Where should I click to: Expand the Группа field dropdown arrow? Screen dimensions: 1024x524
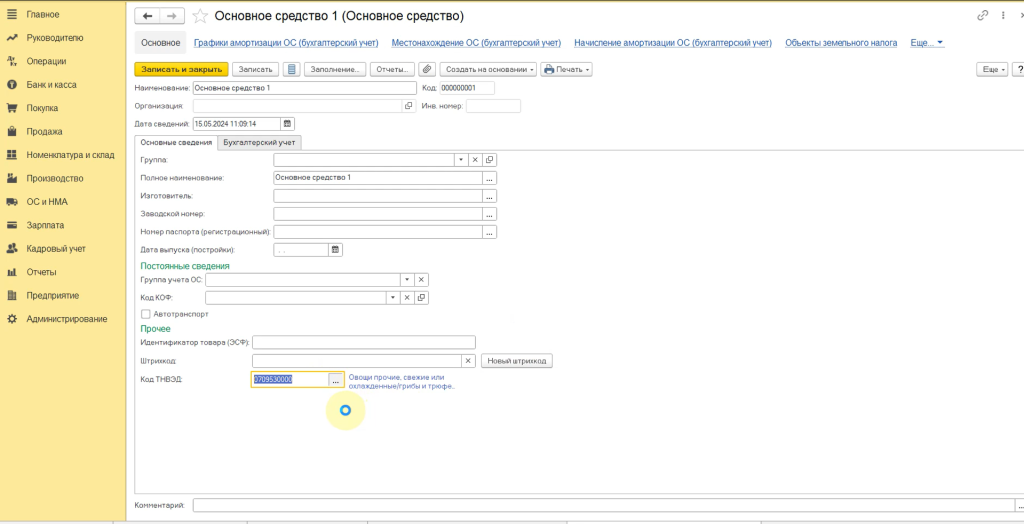[x=460, y=160]
